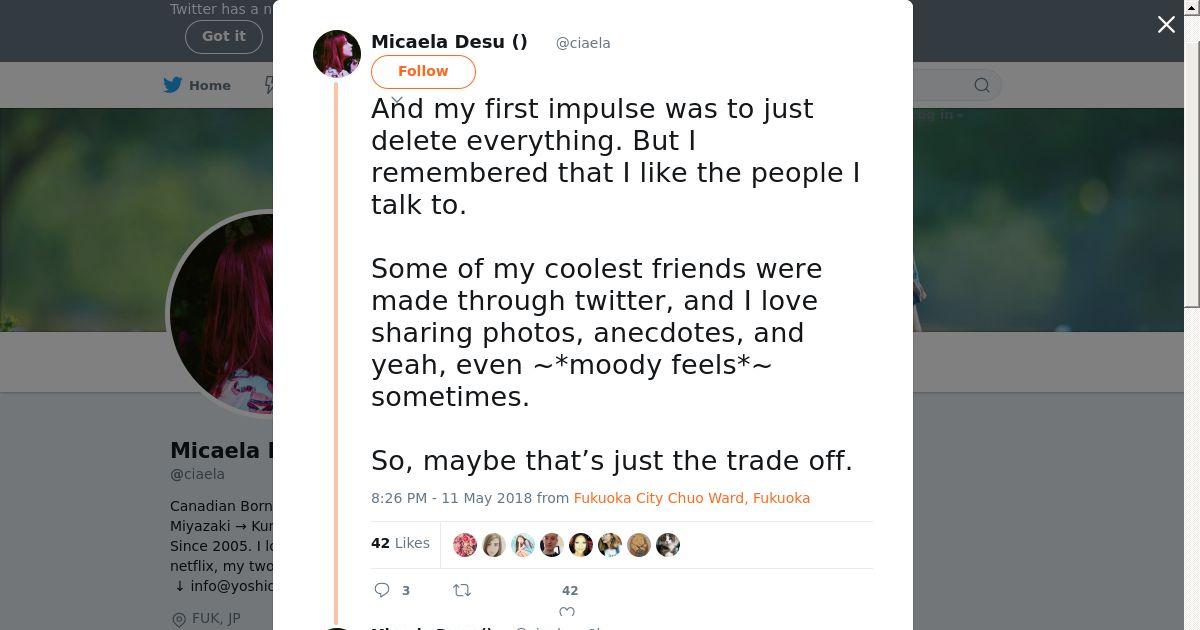View the 42 Likes list
1200x630 pixels.
[x=400, y=543]
